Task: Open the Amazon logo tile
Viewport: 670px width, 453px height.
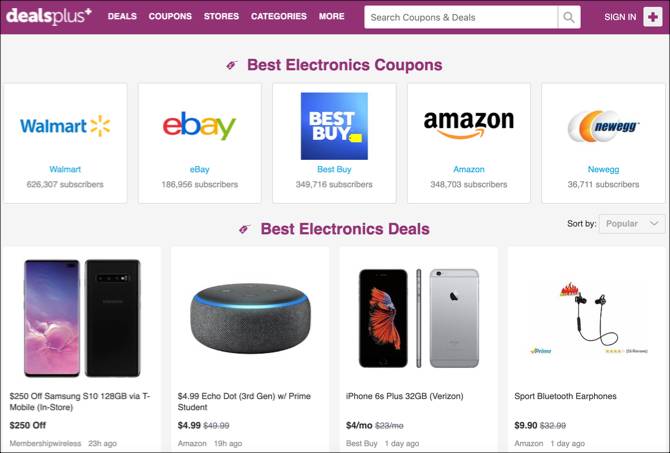Action: (468, 124)
